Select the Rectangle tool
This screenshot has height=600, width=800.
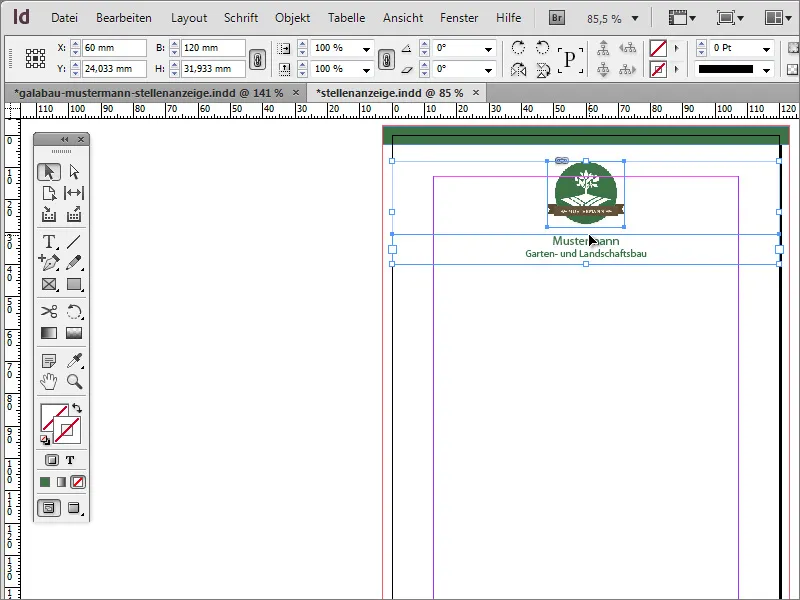point(74,284)
